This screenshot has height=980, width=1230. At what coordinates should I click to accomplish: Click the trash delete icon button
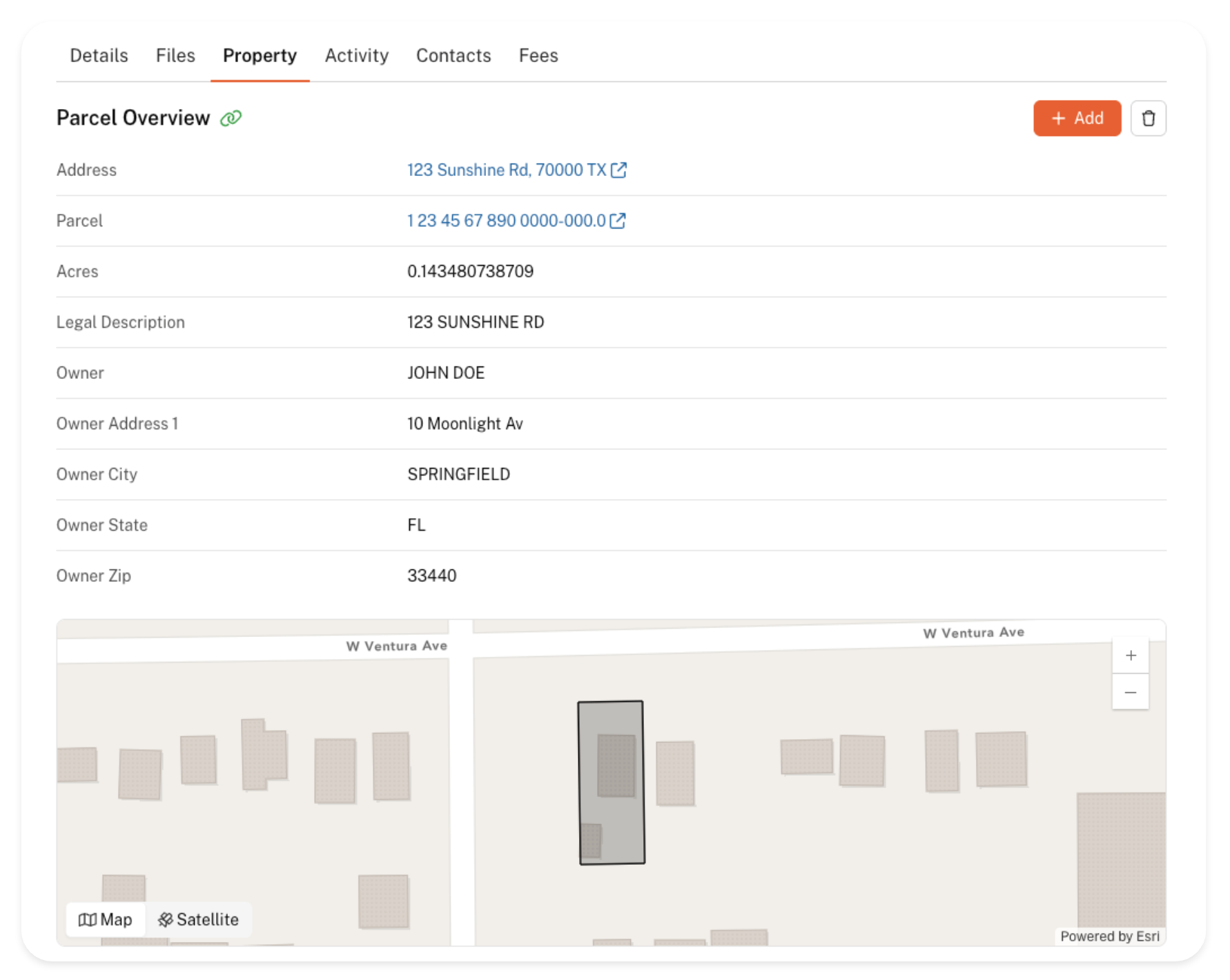[1148, 118]
